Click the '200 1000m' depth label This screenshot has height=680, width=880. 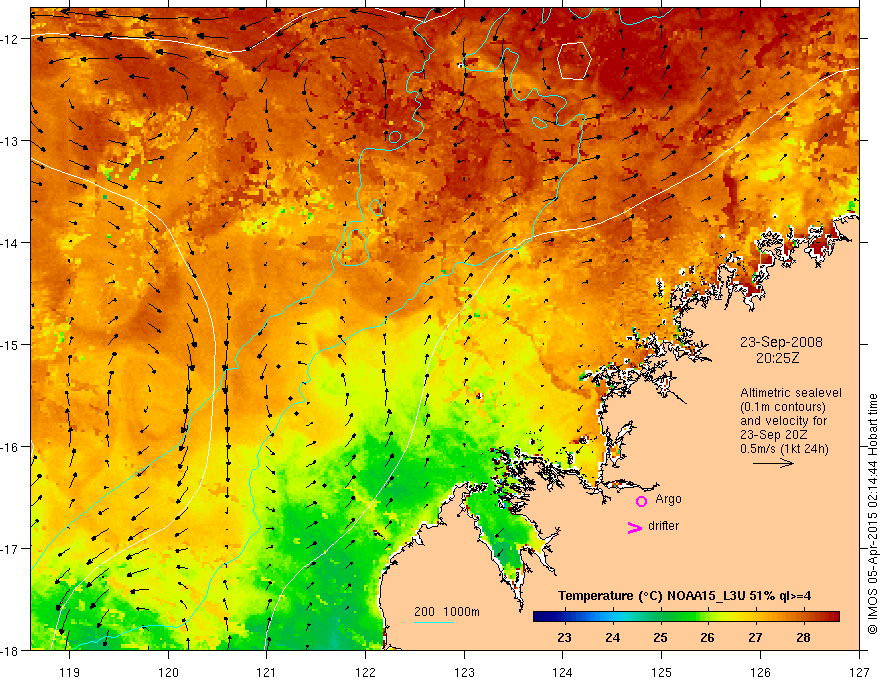(x=447, y=612)
